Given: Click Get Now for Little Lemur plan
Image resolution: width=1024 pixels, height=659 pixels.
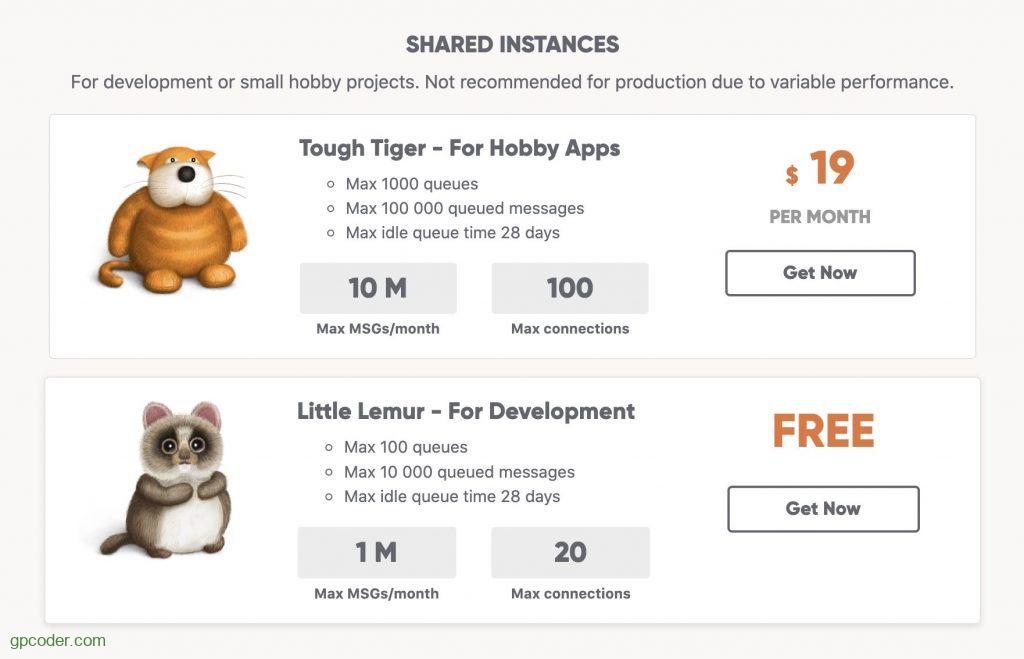Looking at the screenshot, I should [822, 509].
